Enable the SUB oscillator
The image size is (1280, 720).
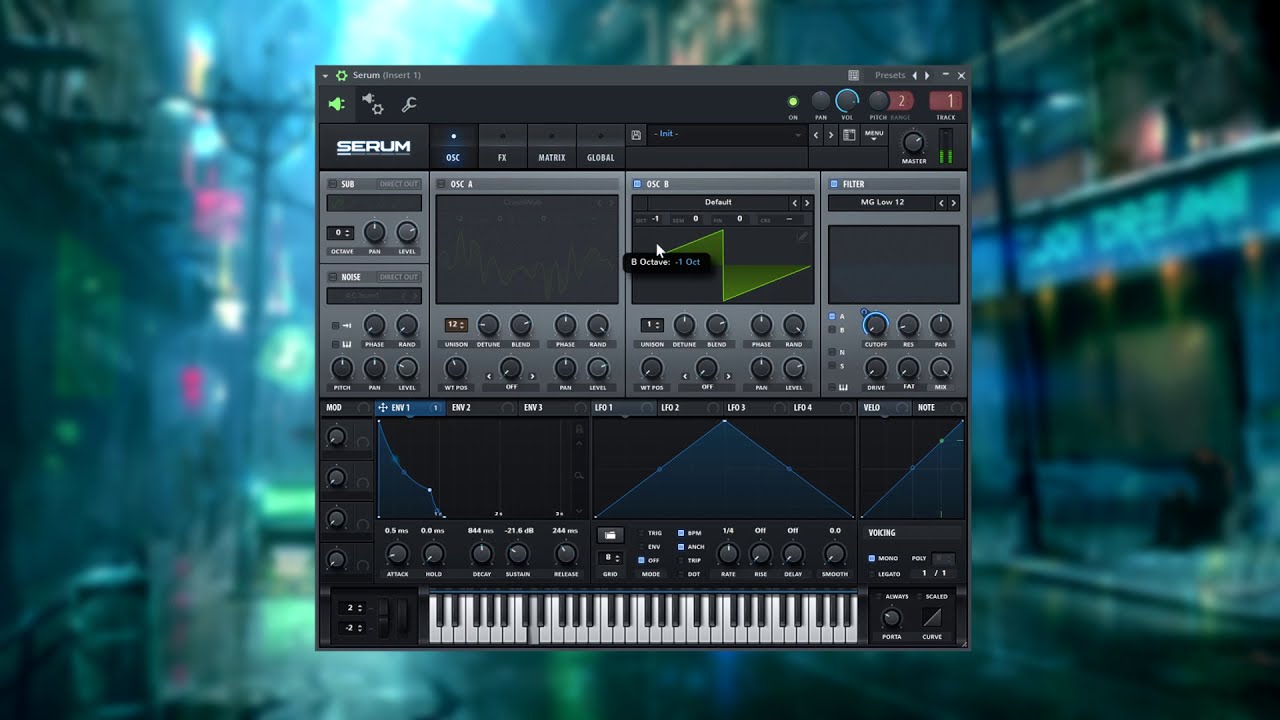[x=333, y=184]
